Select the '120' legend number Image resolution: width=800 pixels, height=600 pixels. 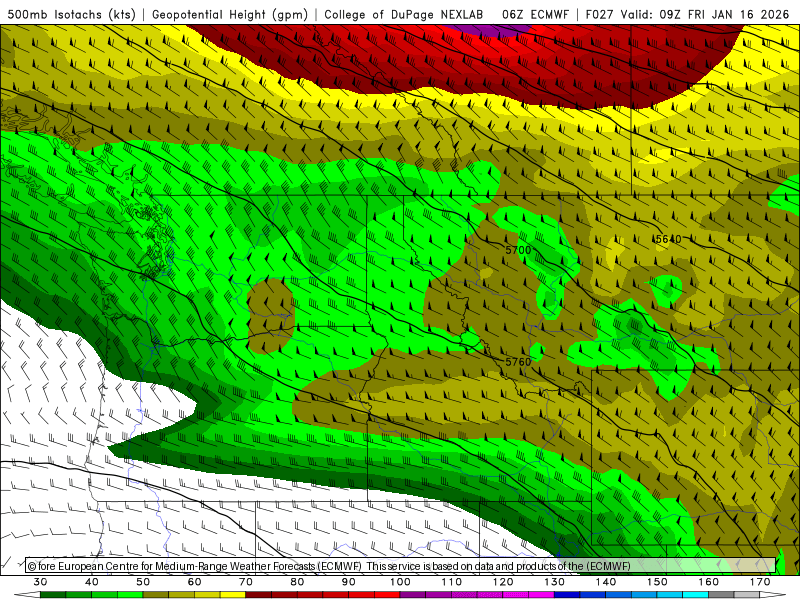[503, 582]
